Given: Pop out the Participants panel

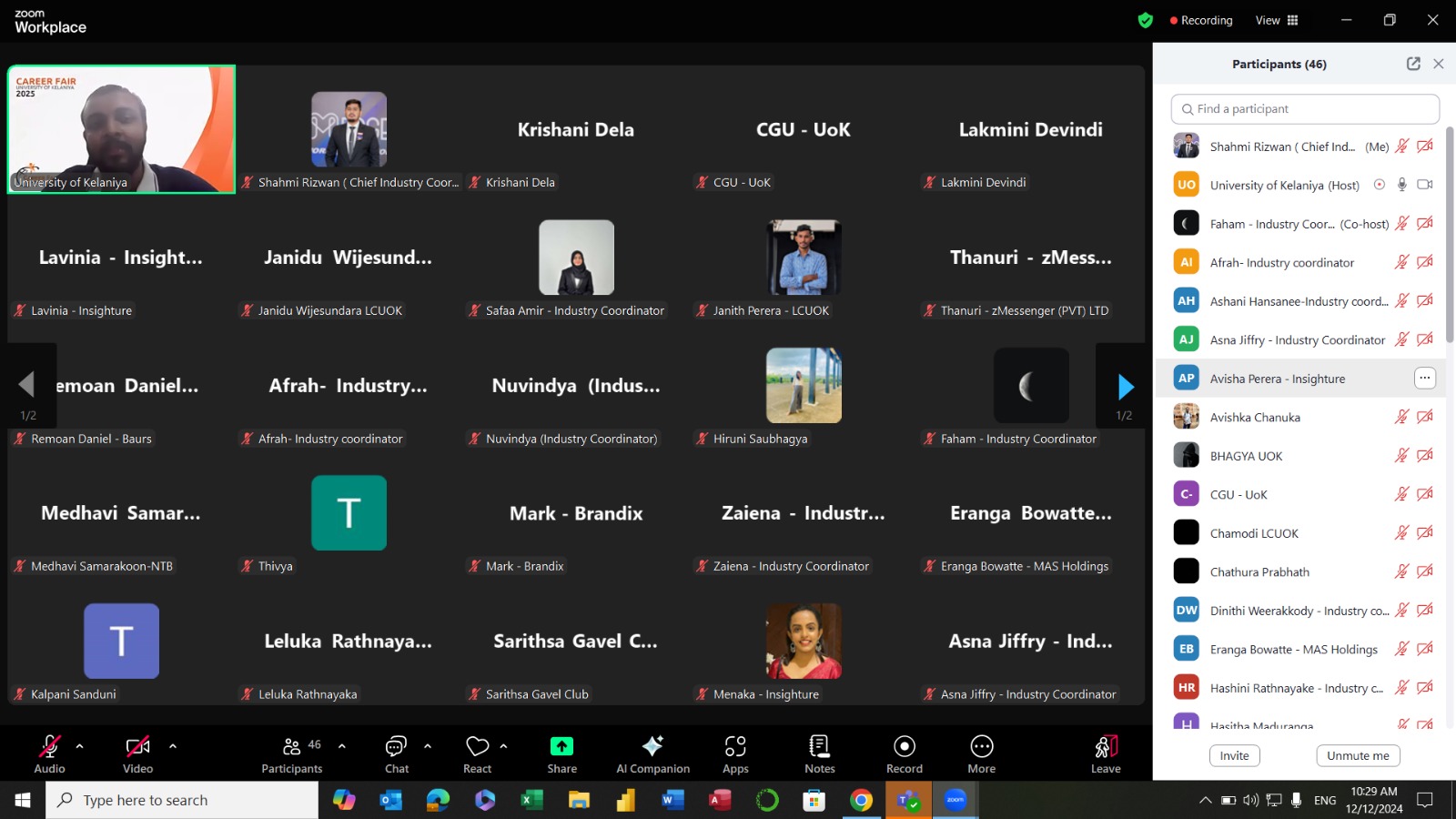Looking at the screenshot, I should tap(1413, 64).
